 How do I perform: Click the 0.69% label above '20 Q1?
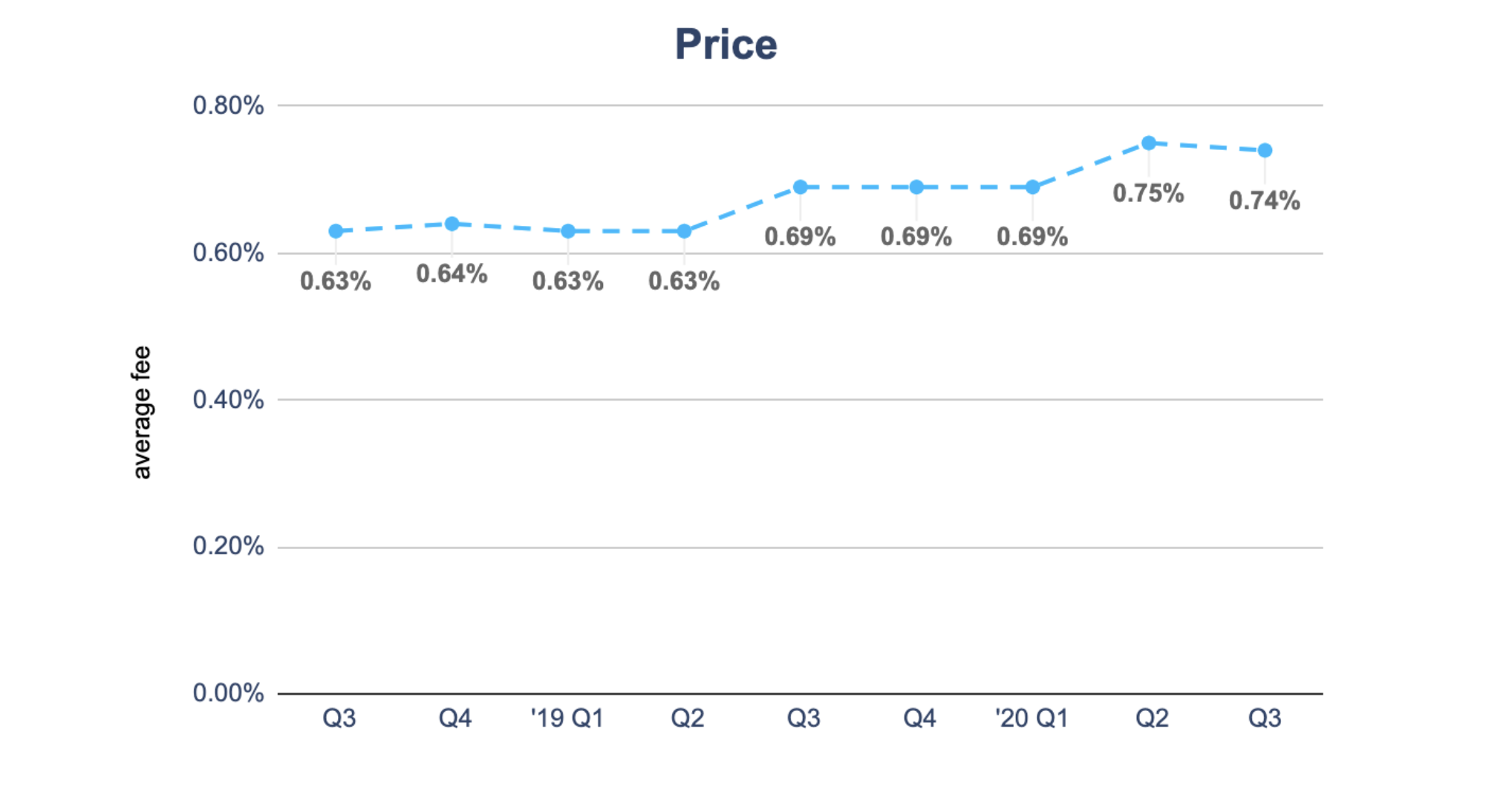point(1032,237)
